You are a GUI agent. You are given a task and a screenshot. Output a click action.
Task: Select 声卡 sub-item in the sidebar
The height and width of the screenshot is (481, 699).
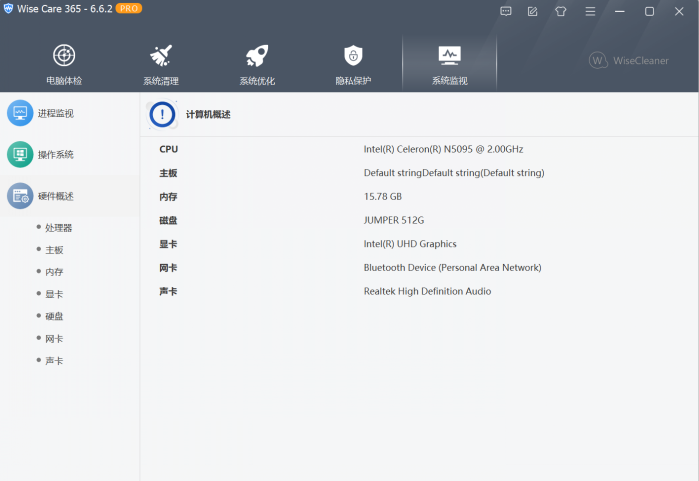point(54,361)
